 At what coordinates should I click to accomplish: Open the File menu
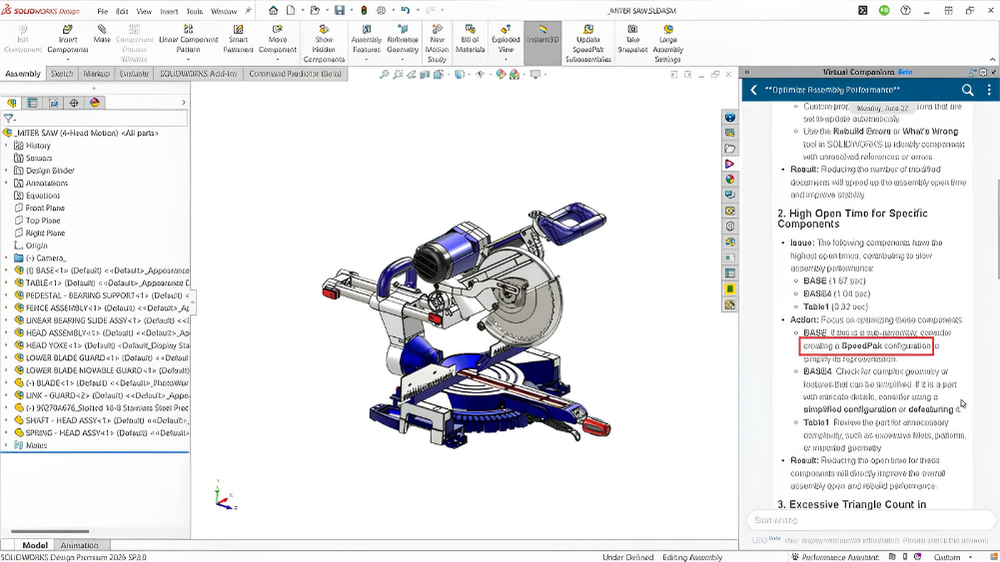click(x=102, y=11)
